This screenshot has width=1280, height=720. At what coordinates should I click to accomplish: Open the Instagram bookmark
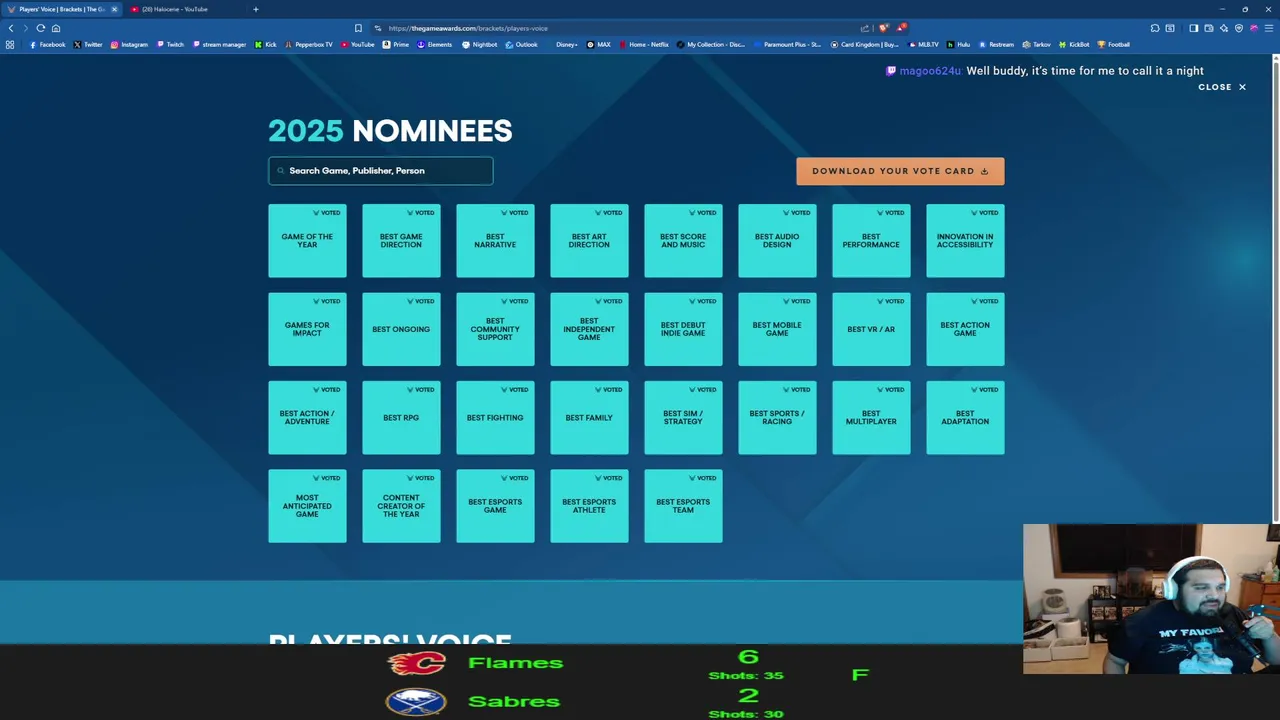(x=129, y=44)
